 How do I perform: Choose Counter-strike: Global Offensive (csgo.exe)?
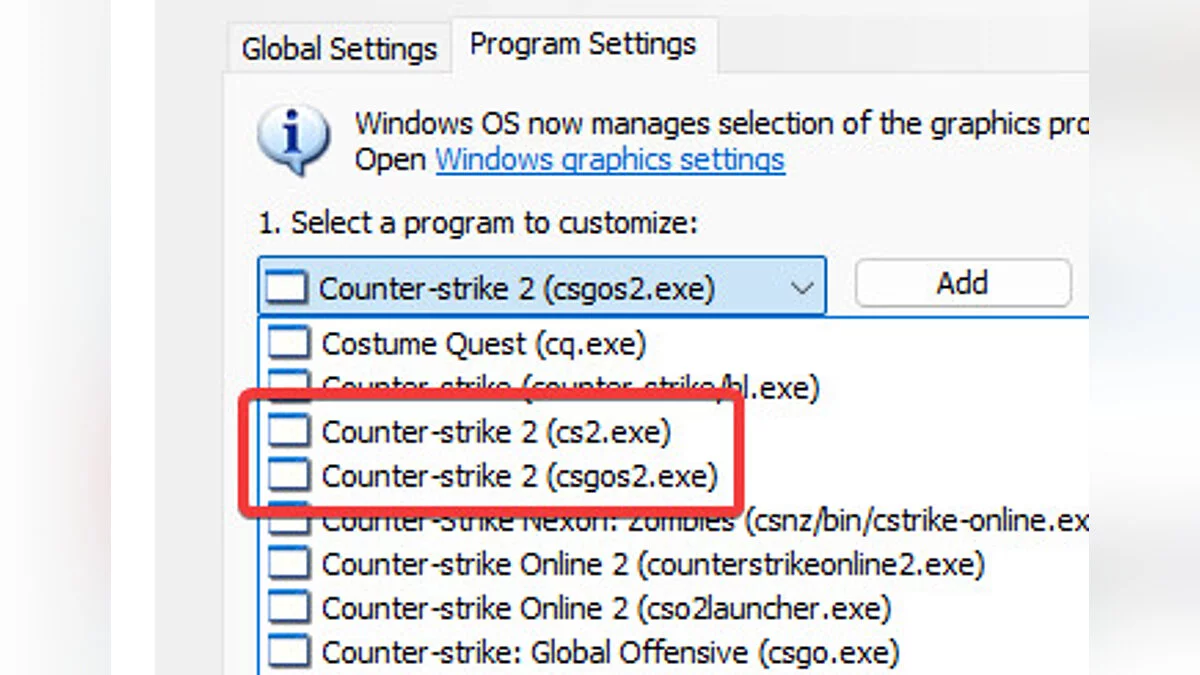click(x=610, y=652)
